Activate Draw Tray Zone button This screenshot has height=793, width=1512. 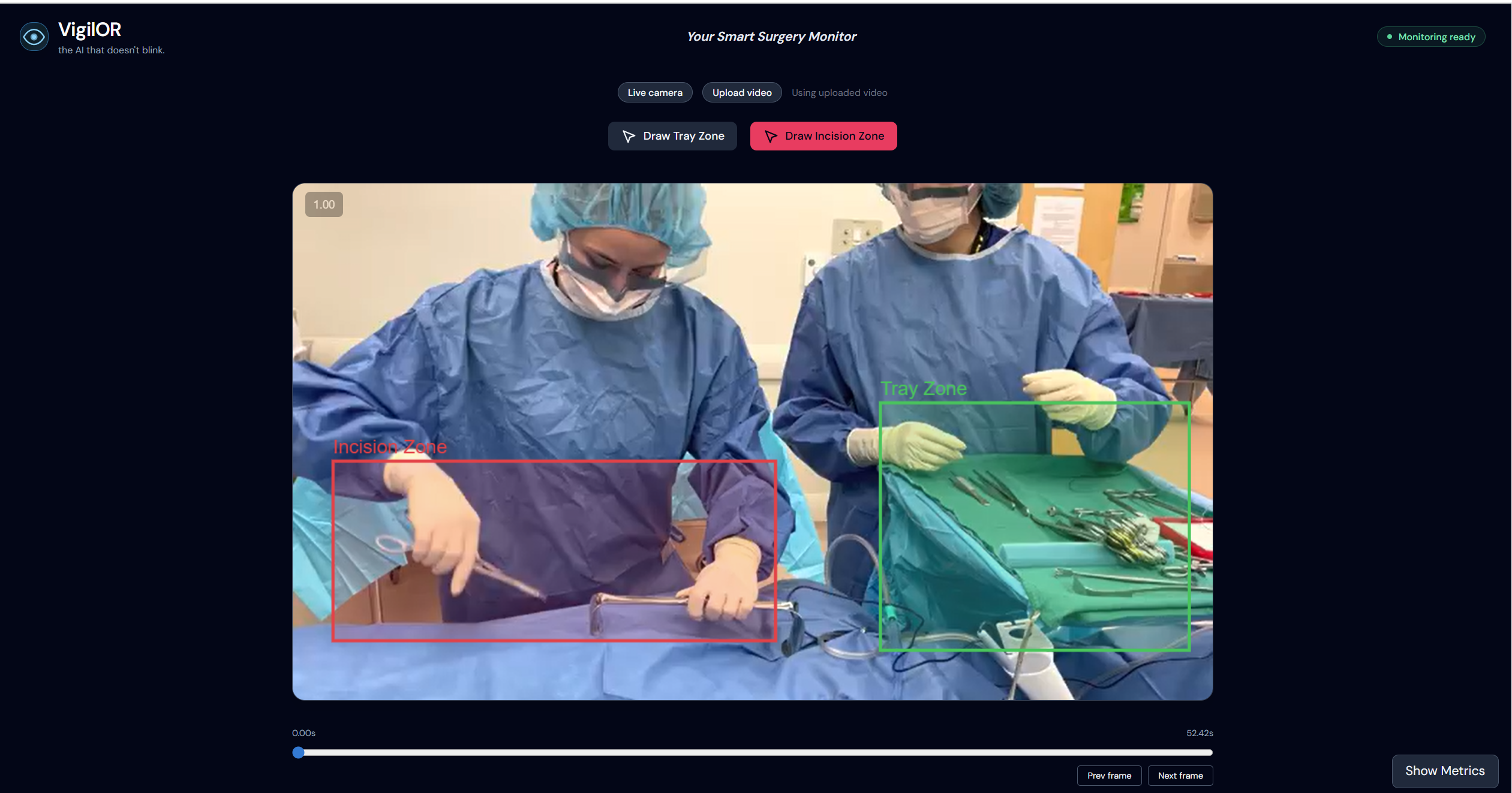click(672, 137)
